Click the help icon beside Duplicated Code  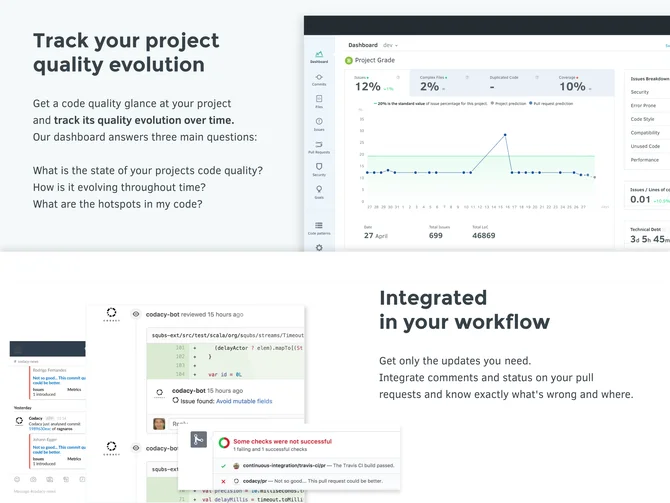click(x=537, y=77)
